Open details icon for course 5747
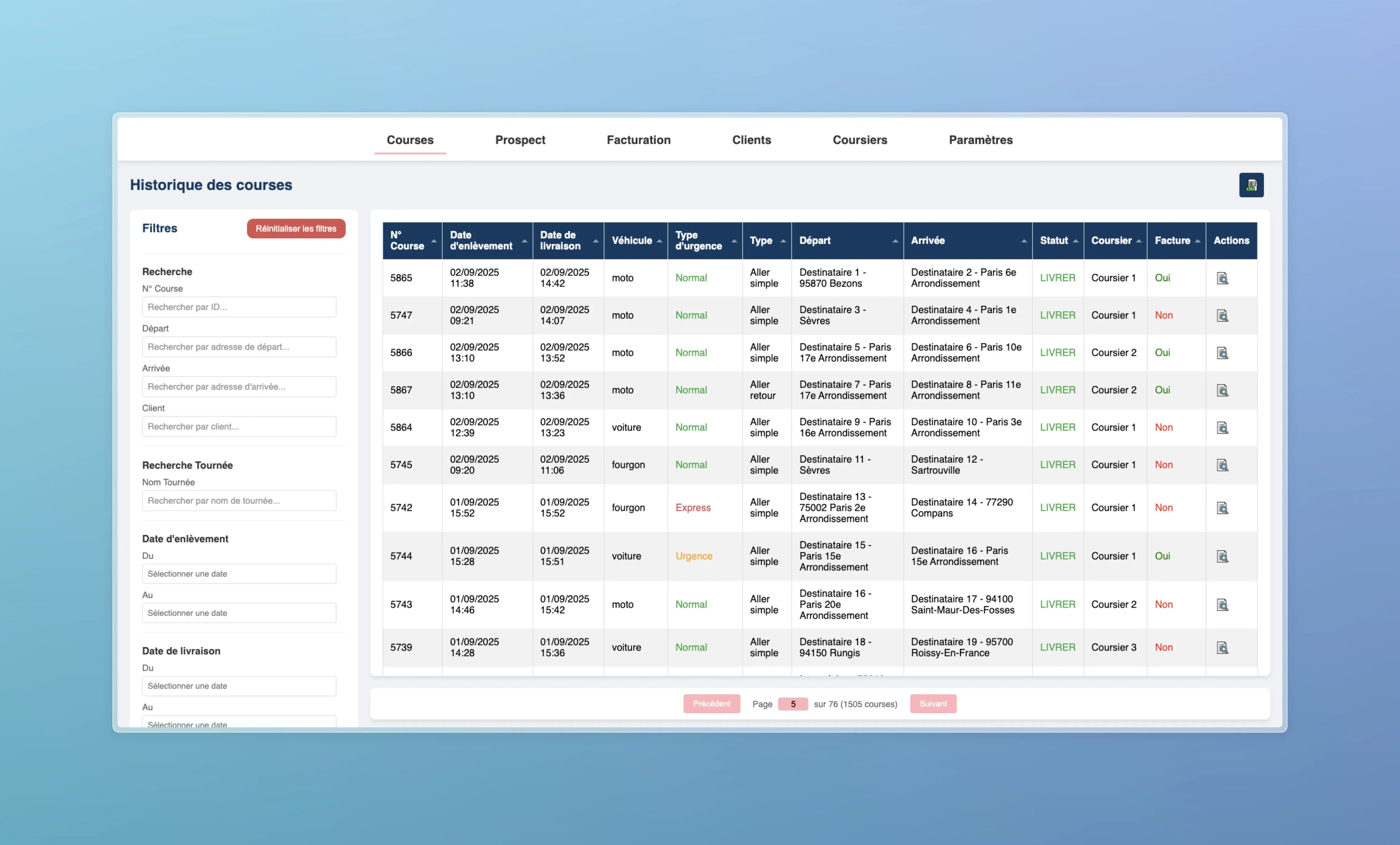 click(1222, 316)
